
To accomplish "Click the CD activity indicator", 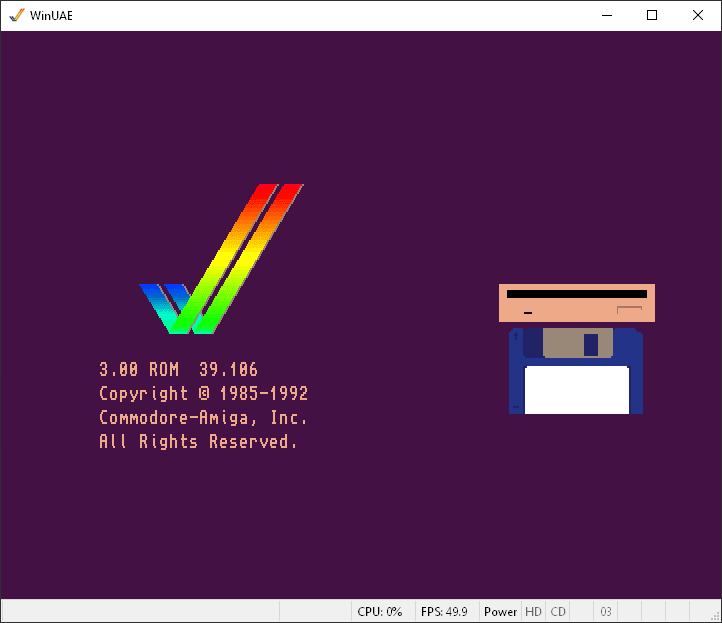I will (x=558, y=611).
